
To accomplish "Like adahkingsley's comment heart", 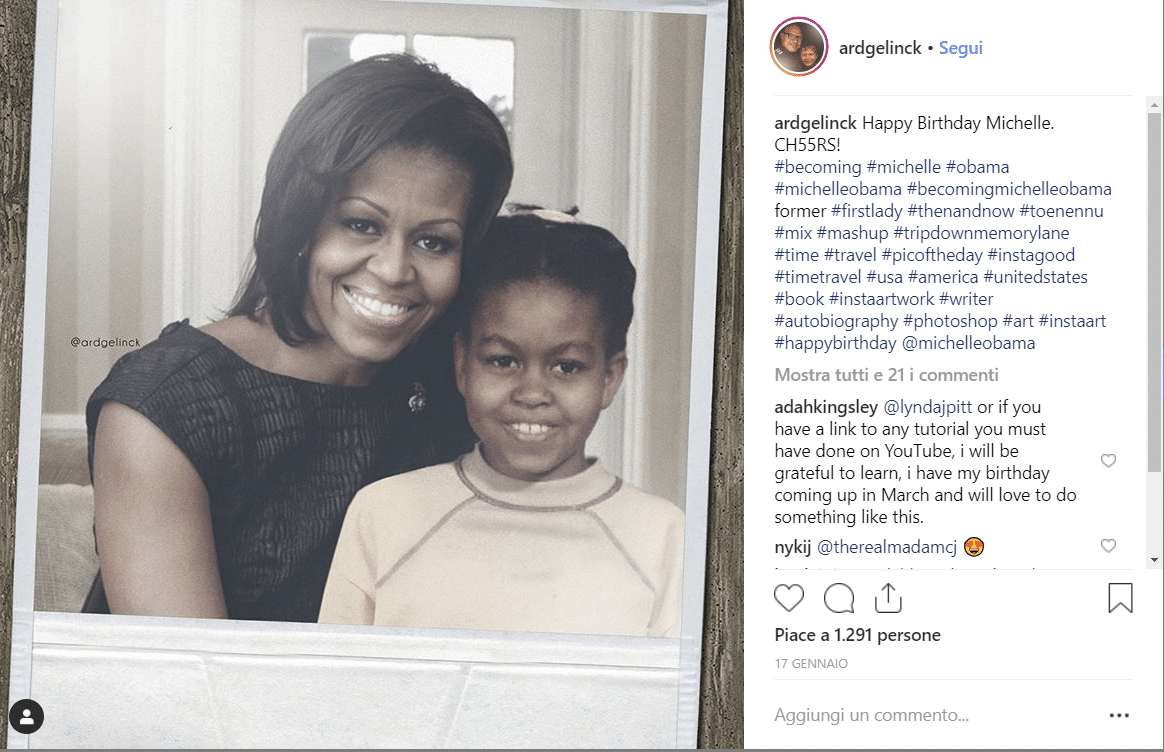I will [x=1108, y=461].
